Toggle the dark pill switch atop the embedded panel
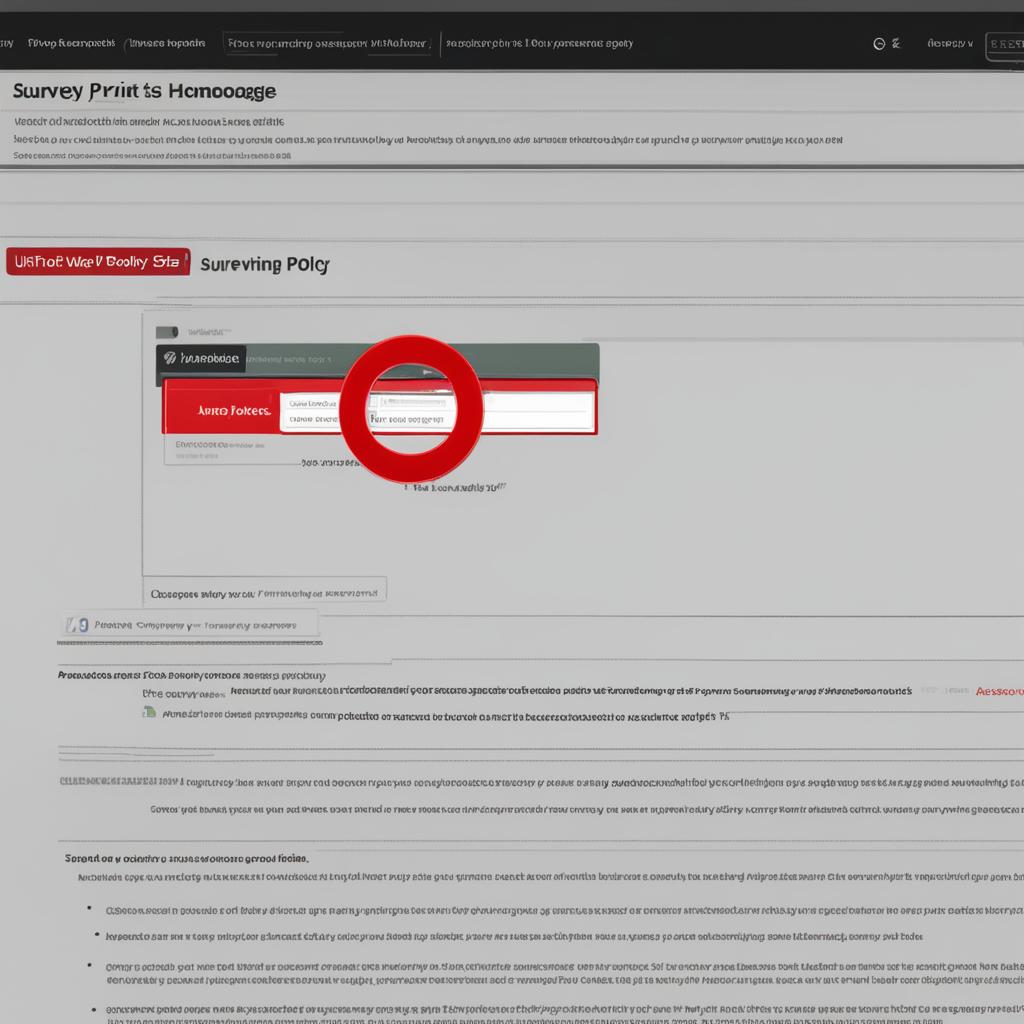The image size is (1024, 1024). [167, 332]
